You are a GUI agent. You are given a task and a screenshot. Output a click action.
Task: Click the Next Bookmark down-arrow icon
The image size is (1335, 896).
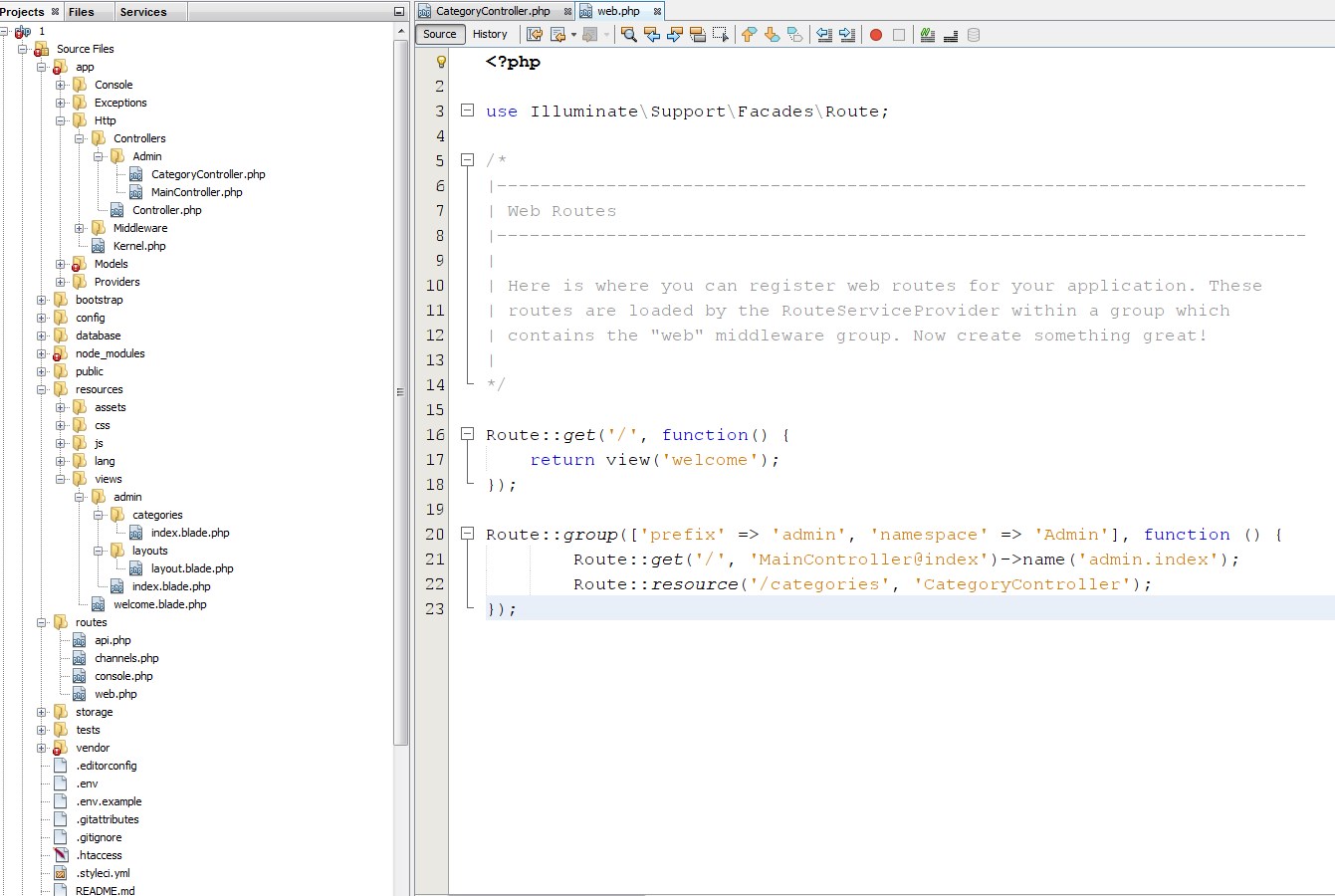tap(771, 34)
